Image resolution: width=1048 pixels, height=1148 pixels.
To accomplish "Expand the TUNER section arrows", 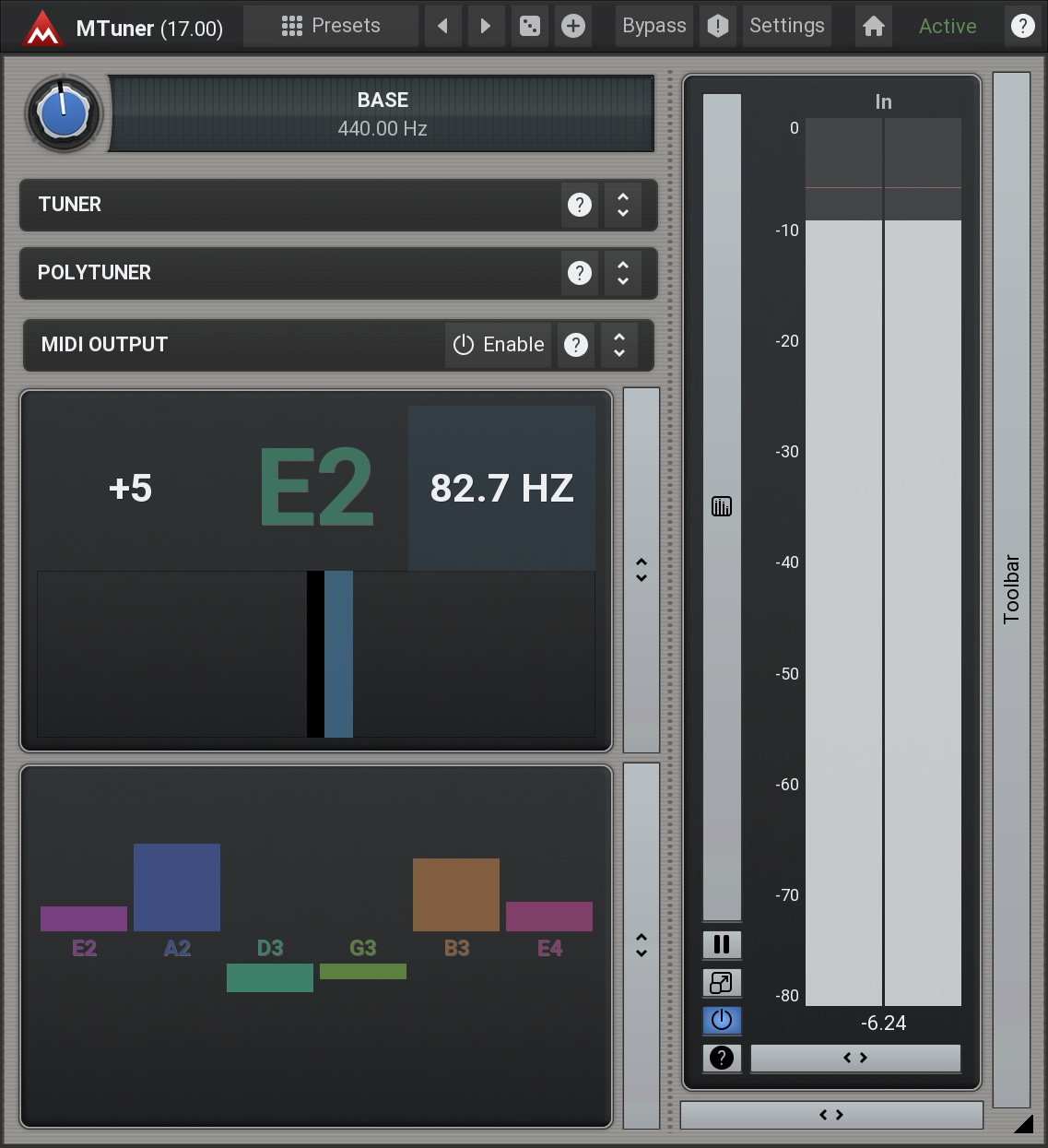I will [x=623, y=205].
